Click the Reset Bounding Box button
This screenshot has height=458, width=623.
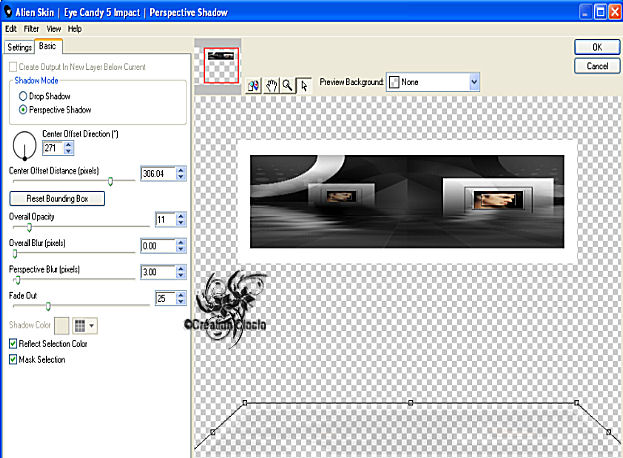[57, 199]
